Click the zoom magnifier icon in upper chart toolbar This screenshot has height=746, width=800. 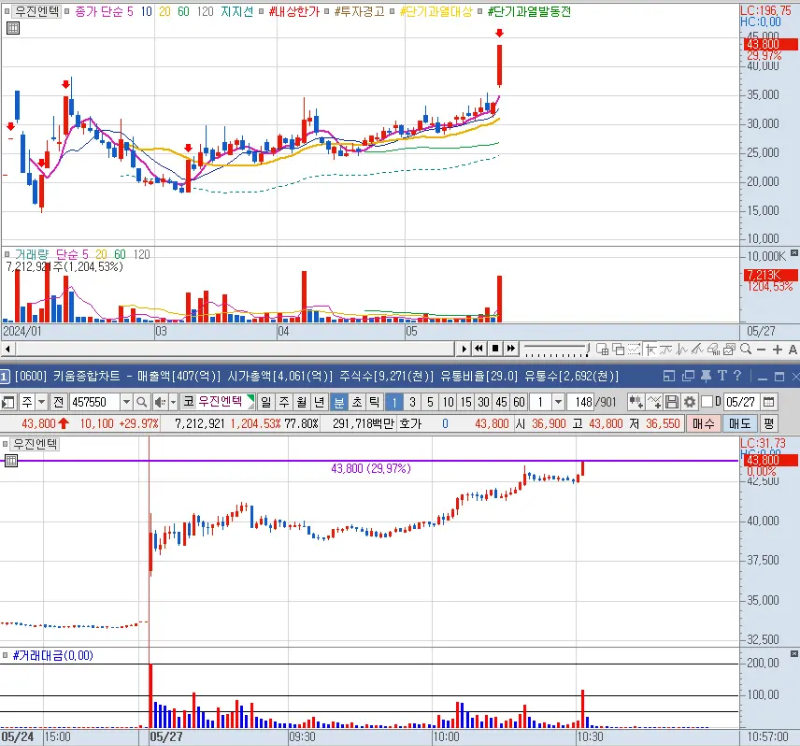pyautogui.click(x=745, y=349)
